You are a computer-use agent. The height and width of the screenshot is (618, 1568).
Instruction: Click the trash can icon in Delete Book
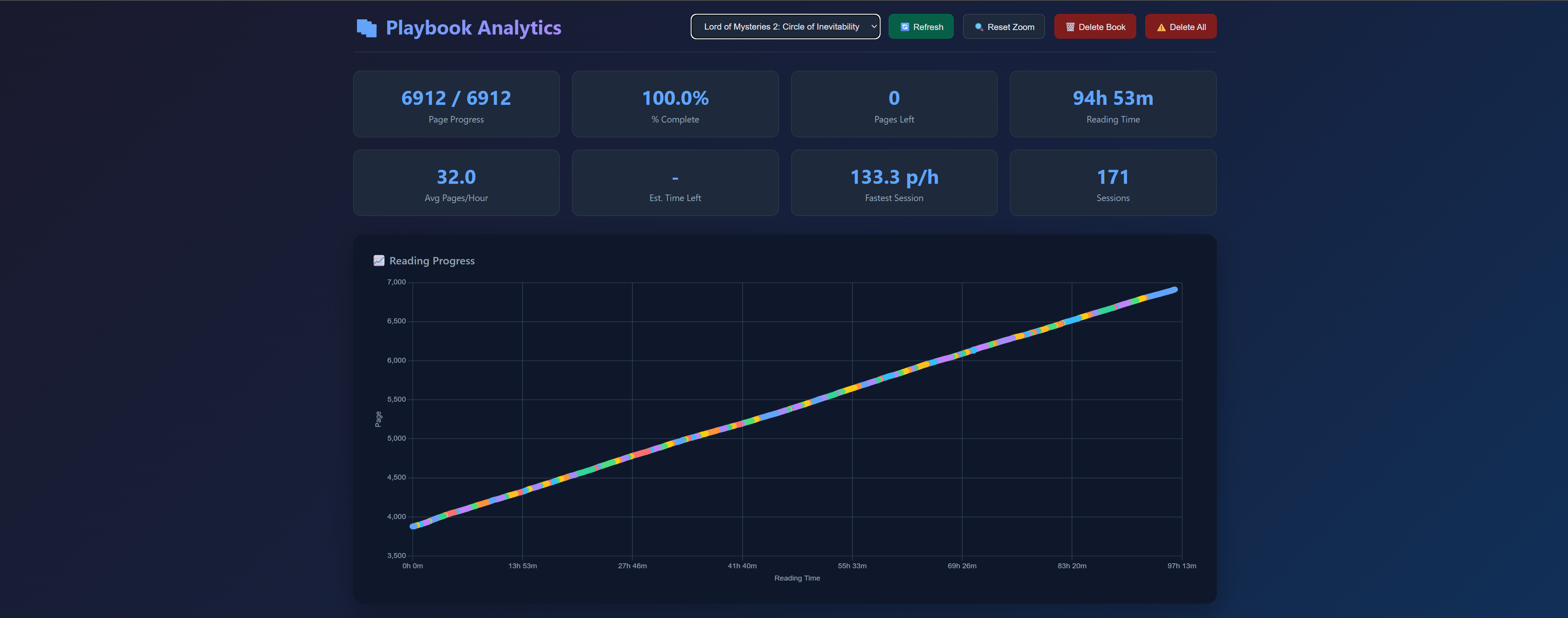pyautogui.click(x=1070, y=27)
